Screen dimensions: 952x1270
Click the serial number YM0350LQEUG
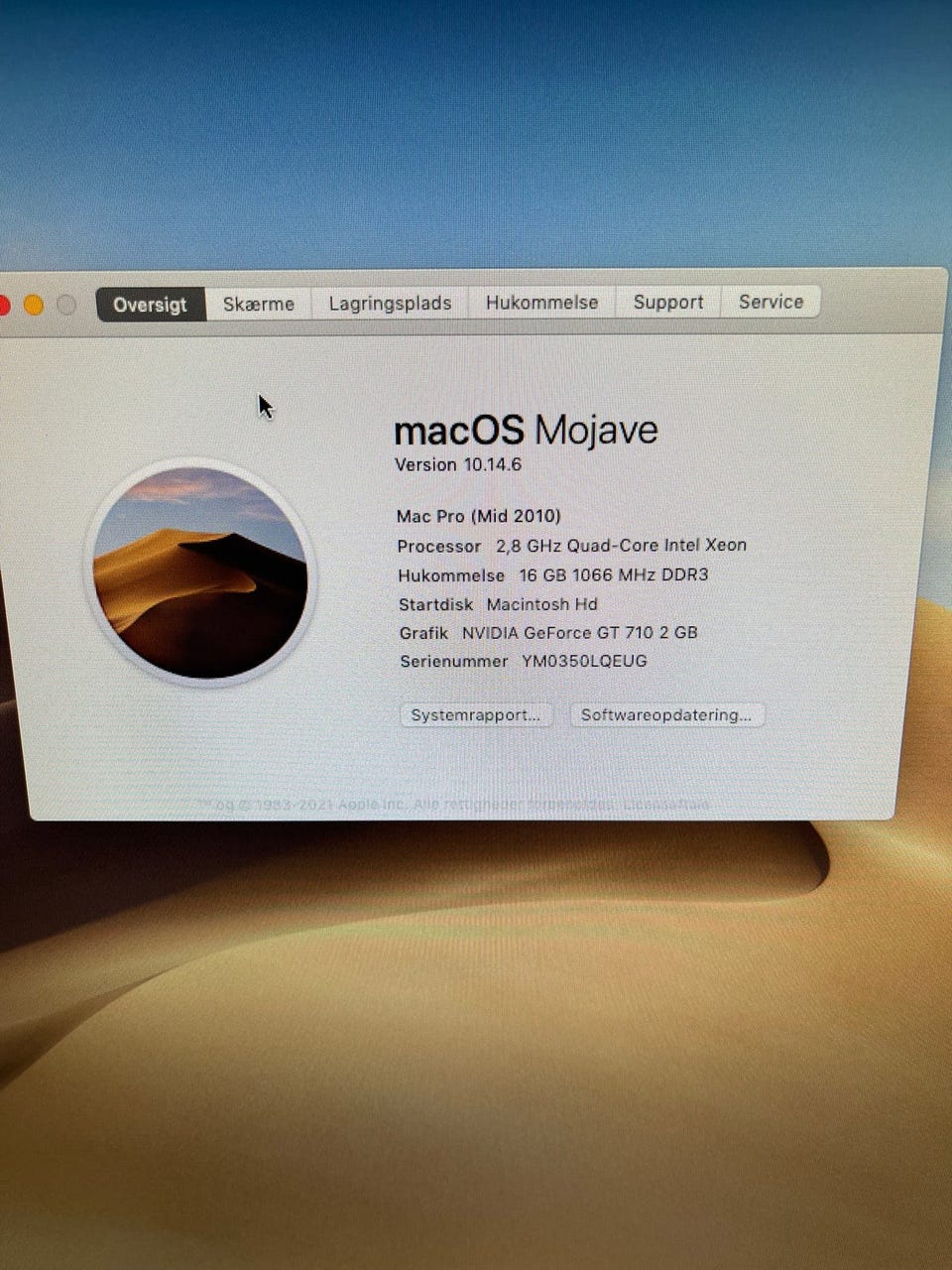[x=584, y=661]
